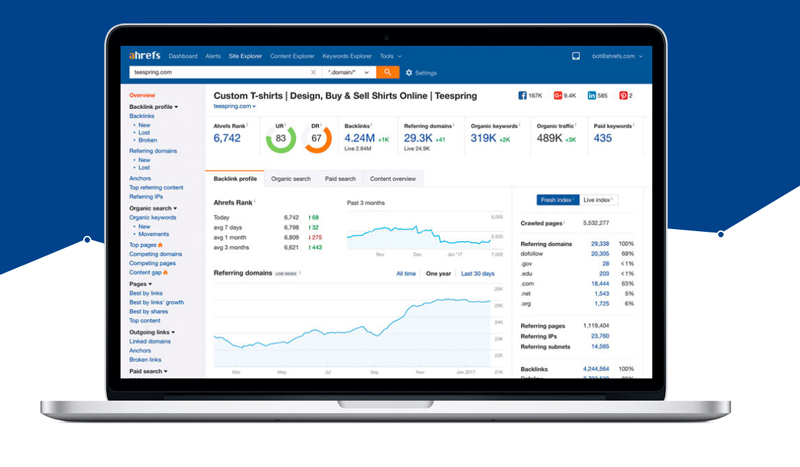Open the Dashboard menu item
Viewport: 800px width, 467px height.
click(x=183, y=56)
